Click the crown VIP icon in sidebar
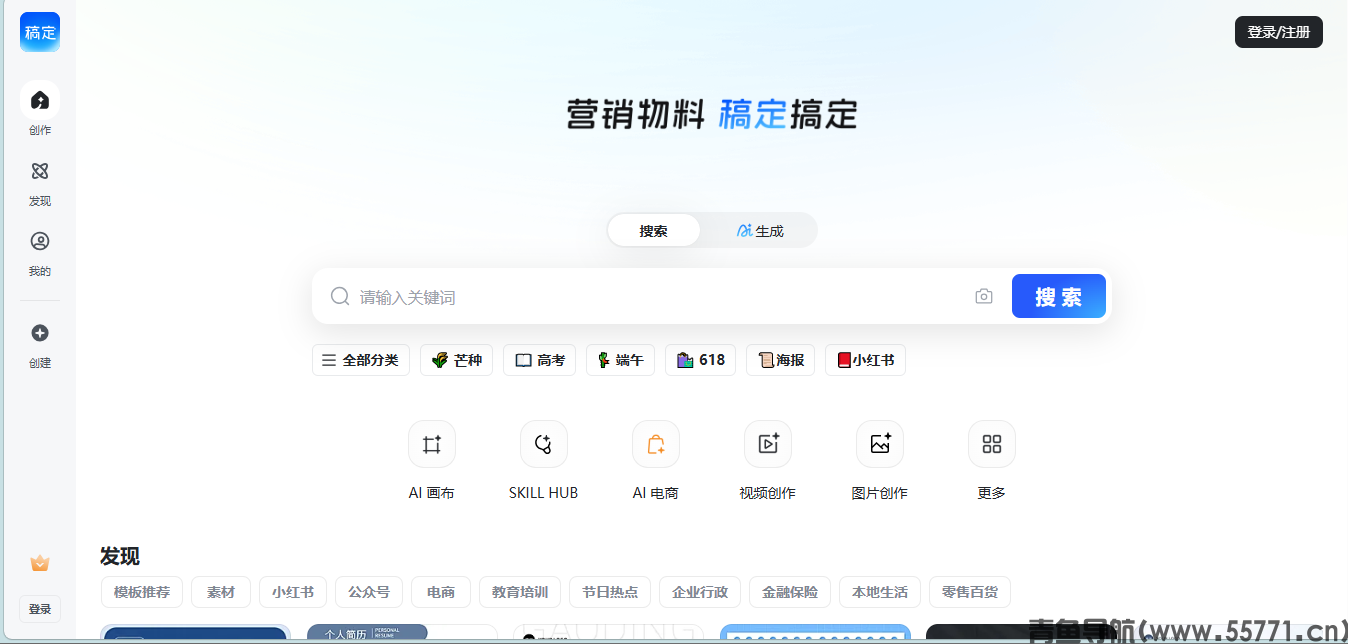Viewport: 1348px width, 644px height. click(40, 564)
